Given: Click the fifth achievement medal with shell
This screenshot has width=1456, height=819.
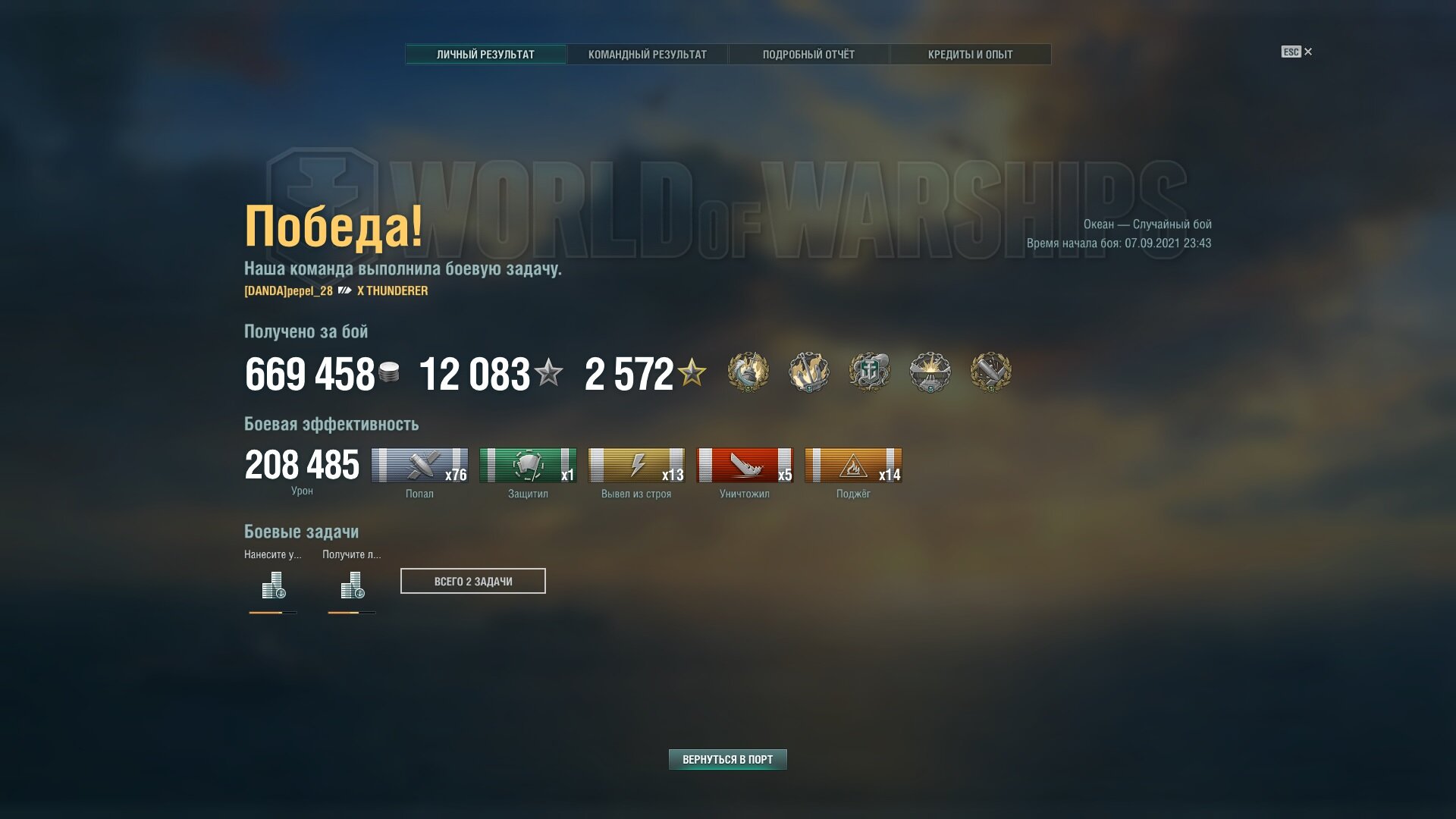Looking at the screenshot, I should (x=990, y=372).
